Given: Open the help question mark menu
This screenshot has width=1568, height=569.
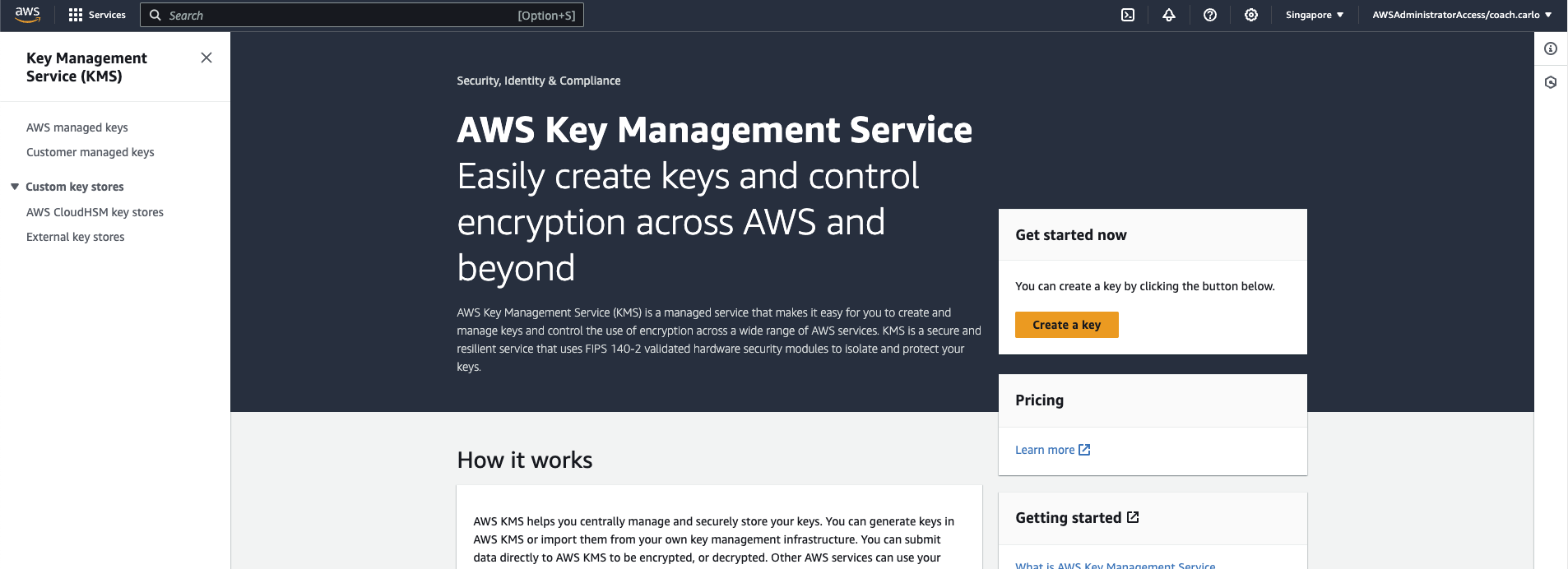Looking at the screenshot, I should [x=1209, y=15].
